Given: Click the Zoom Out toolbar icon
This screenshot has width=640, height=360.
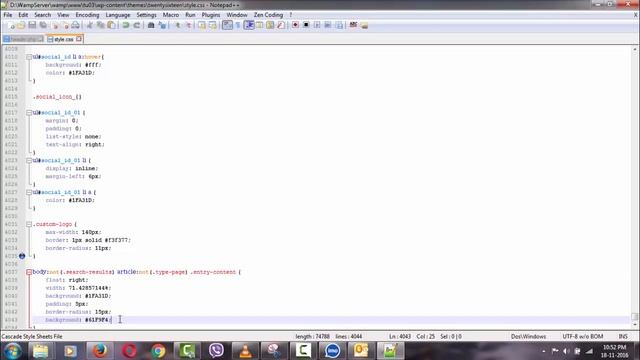Looking at the screenshot, I should pos(188,25).
